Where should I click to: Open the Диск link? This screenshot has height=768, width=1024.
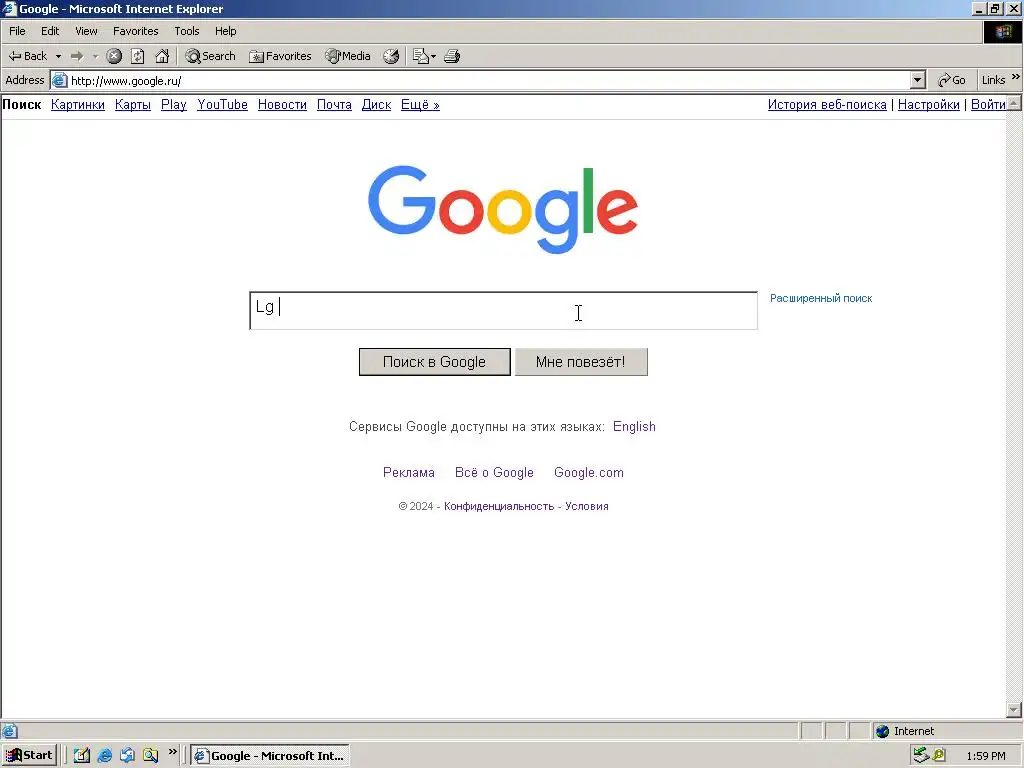coord(376,104)
